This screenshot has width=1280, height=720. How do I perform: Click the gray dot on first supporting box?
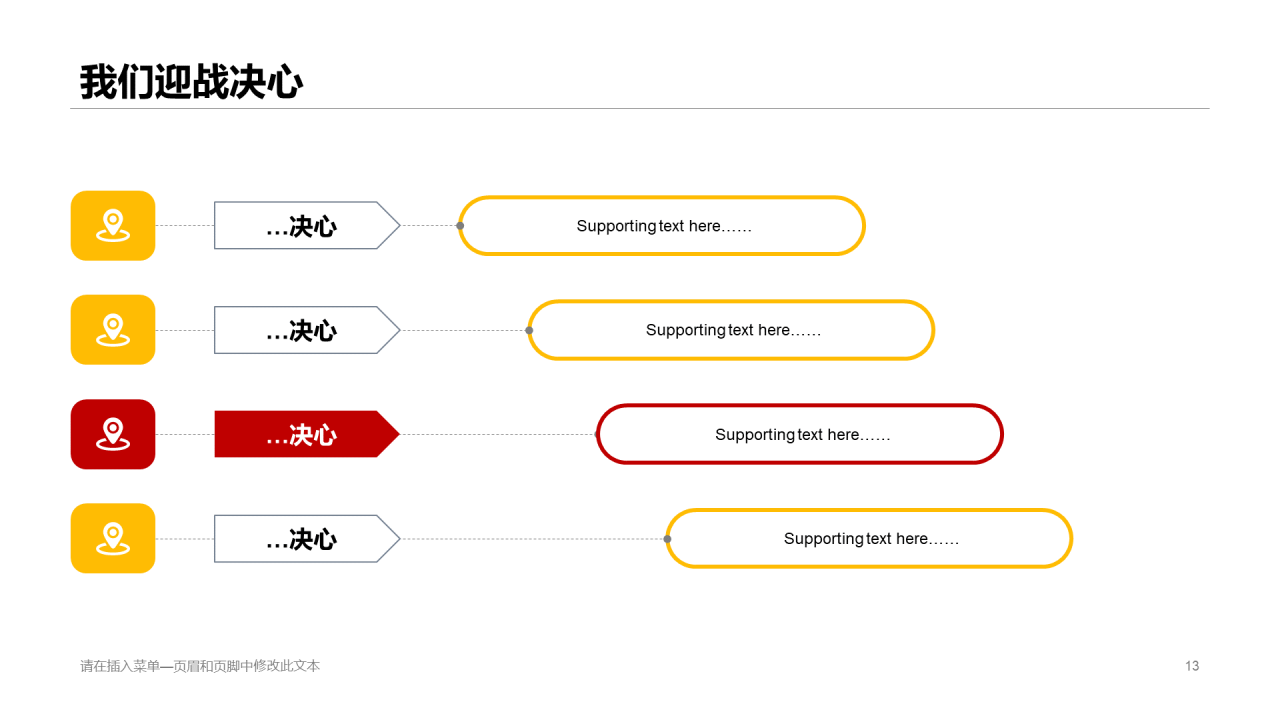coord(460,226)
